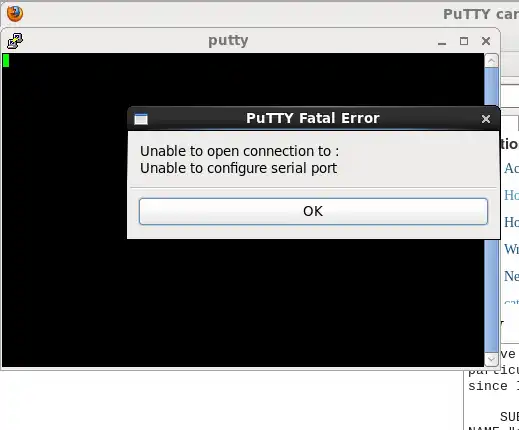The height and width of the screenshot is (430, 519).
Task: Click the terminal scrollbar up arrow
Action: coord(491,61)
